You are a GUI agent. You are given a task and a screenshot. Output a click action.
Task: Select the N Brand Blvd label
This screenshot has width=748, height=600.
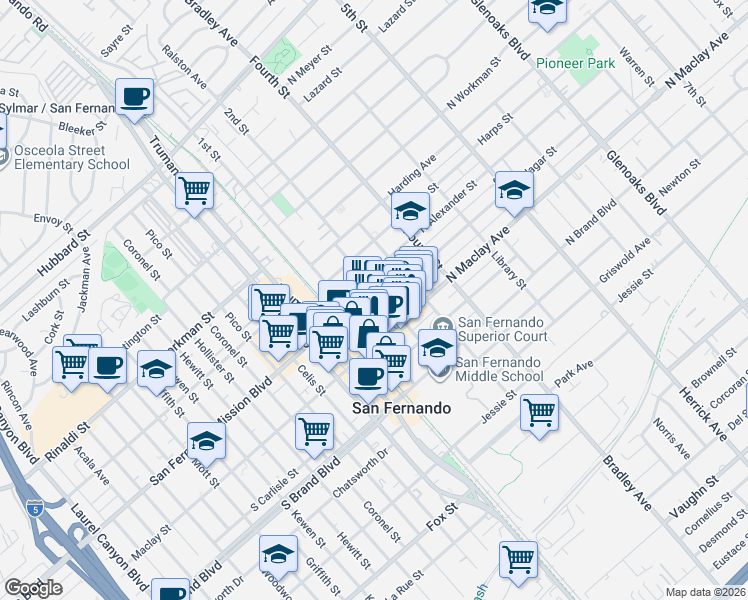click(x=591, y=222)
